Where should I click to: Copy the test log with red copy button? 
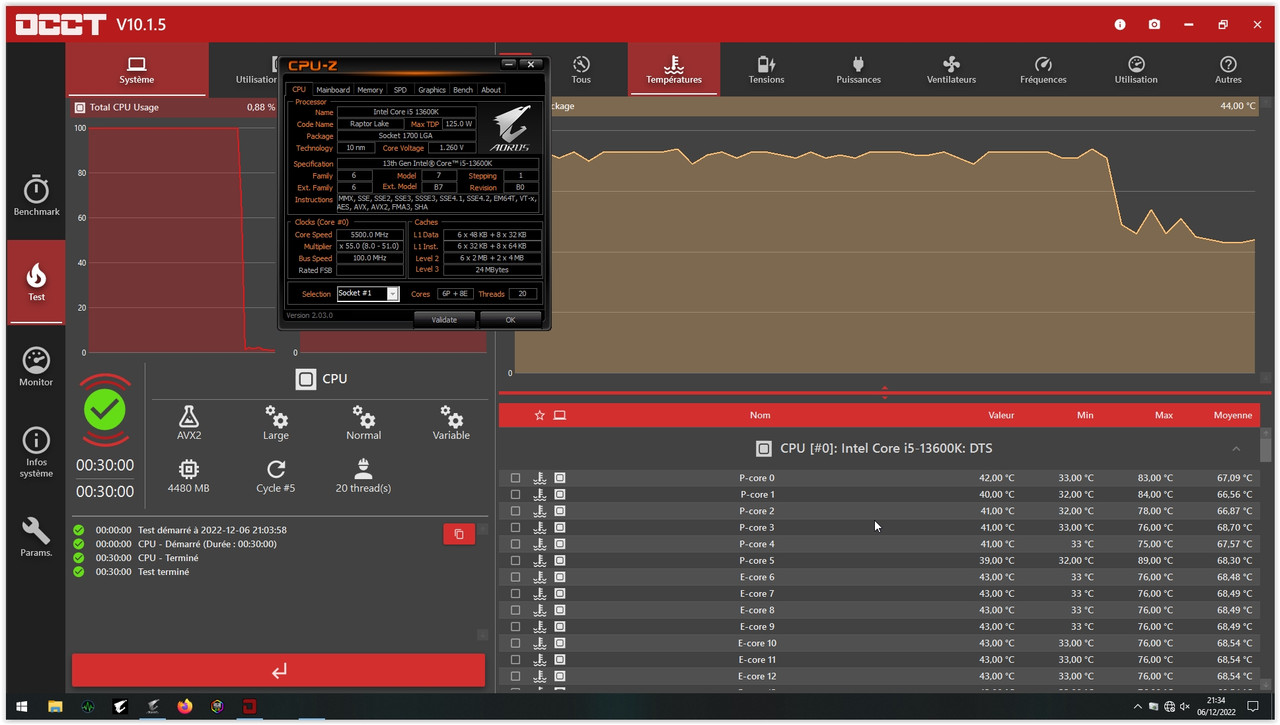pos(459,534)
